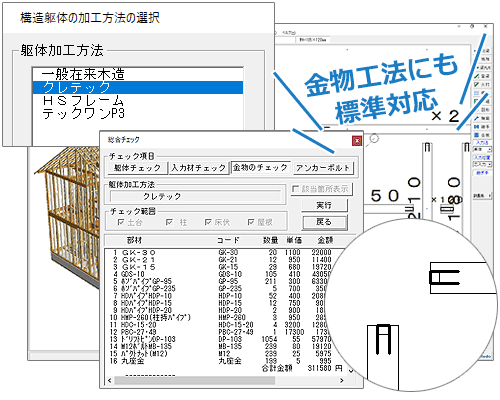Open the ヘルプ menu in the CAD window
500x400 pixels.
[289, 33]
